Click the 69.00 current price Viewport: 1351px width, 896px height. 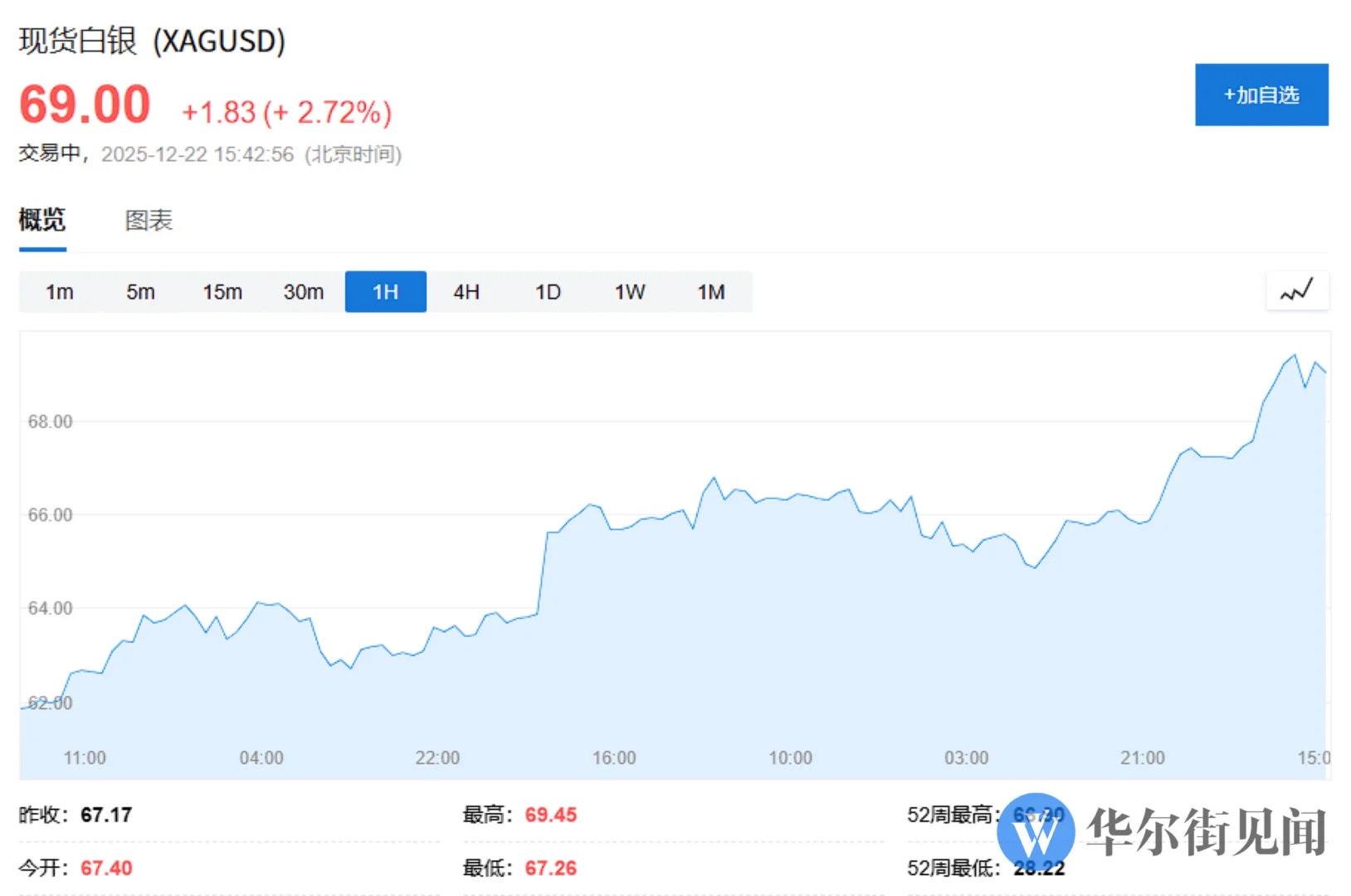click(85, 105)
